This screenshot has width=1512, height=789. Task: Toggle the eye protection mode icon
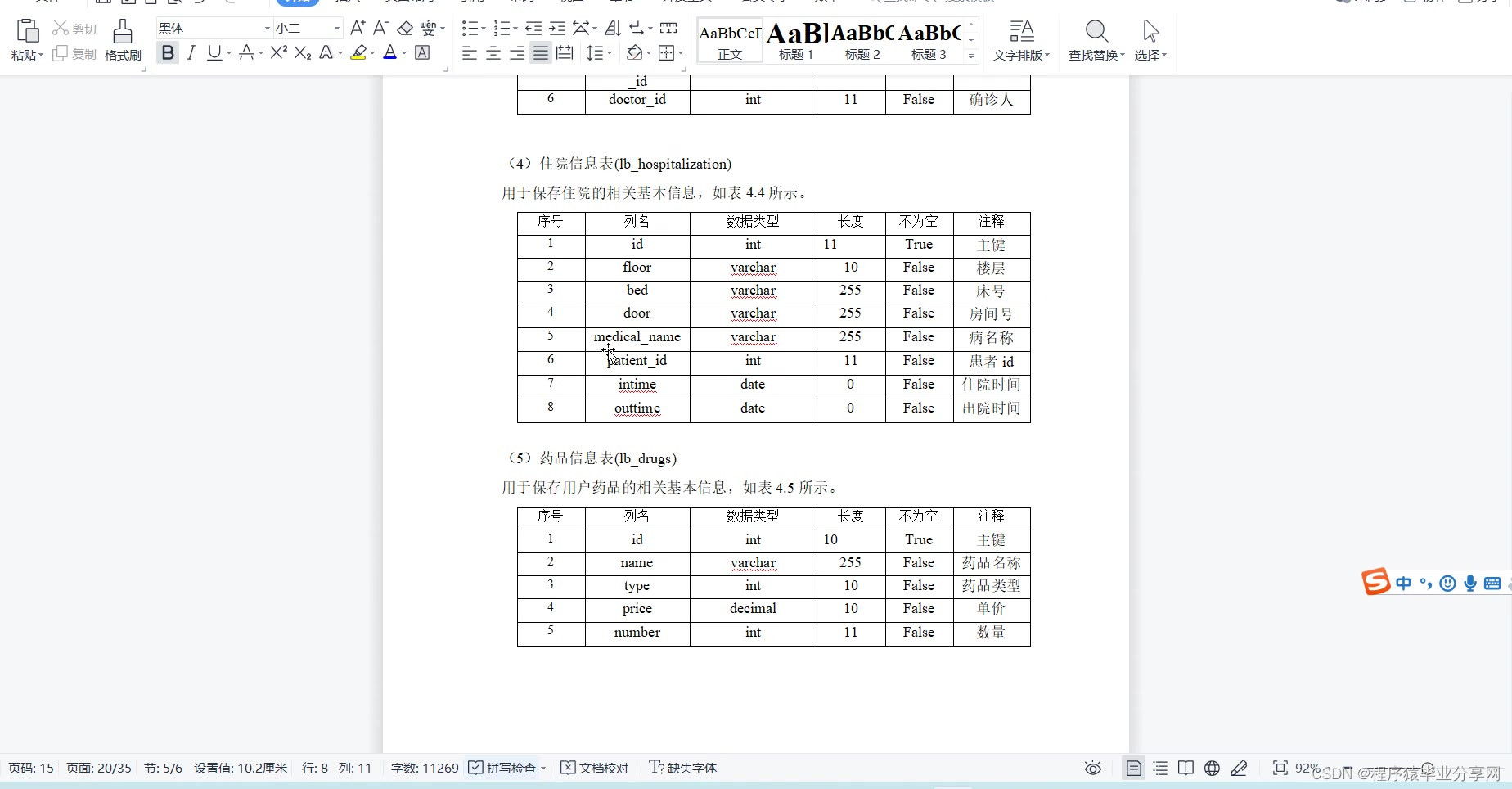pyautogui.click(x=1092, y=768)
